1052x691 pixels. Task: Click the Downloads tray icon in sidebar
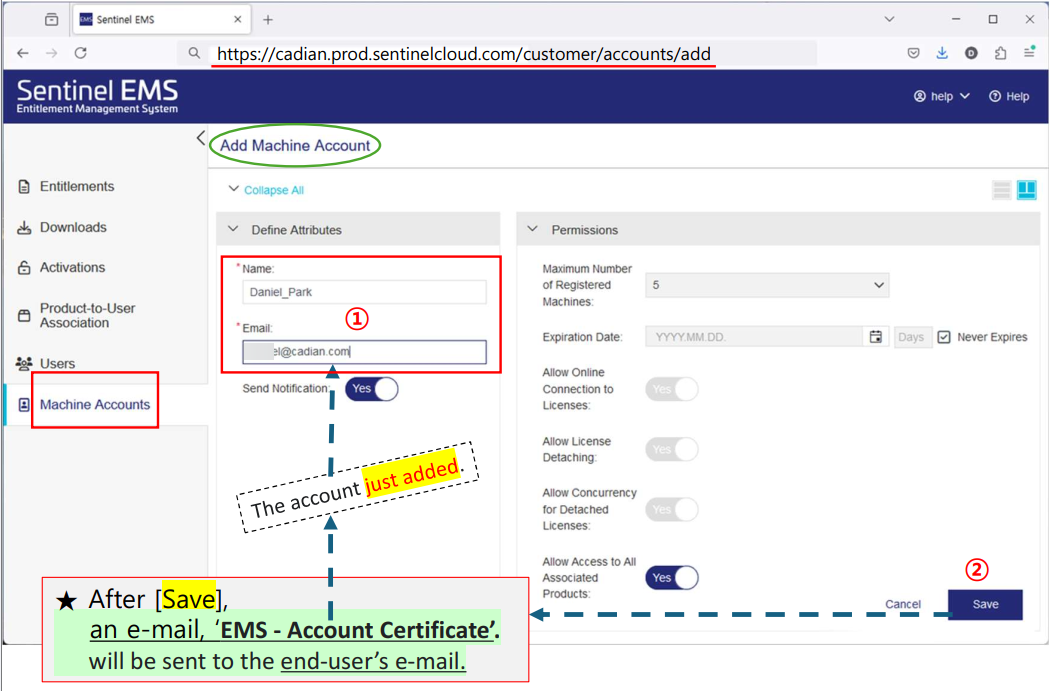point(24,227)
